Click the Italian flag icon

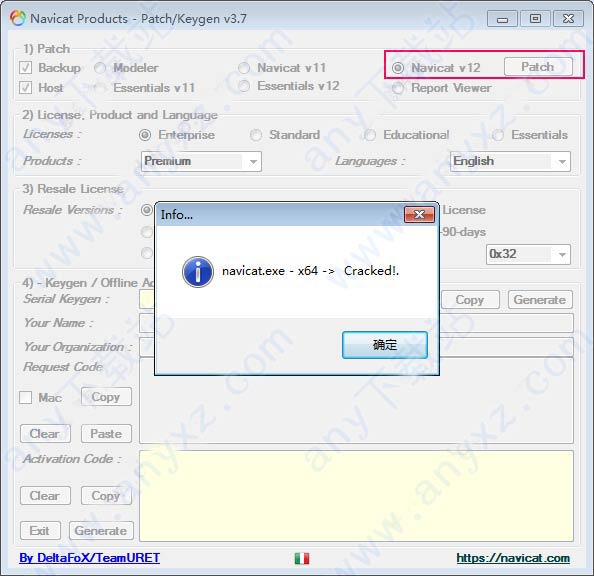pyautogui.click(x=302, y=558)
